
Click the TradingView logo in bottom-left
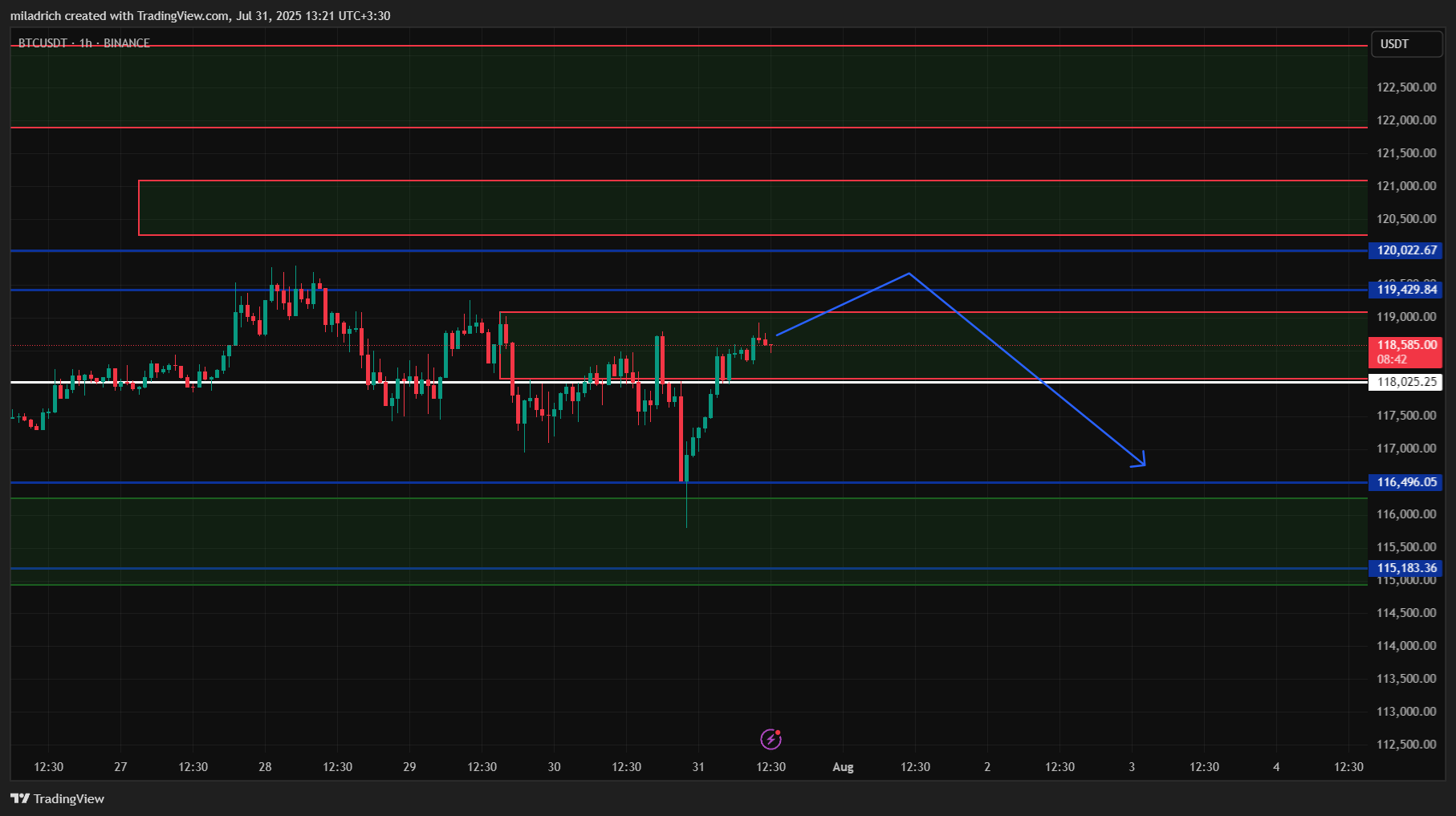pyautogui.click(x=58, y=798)
